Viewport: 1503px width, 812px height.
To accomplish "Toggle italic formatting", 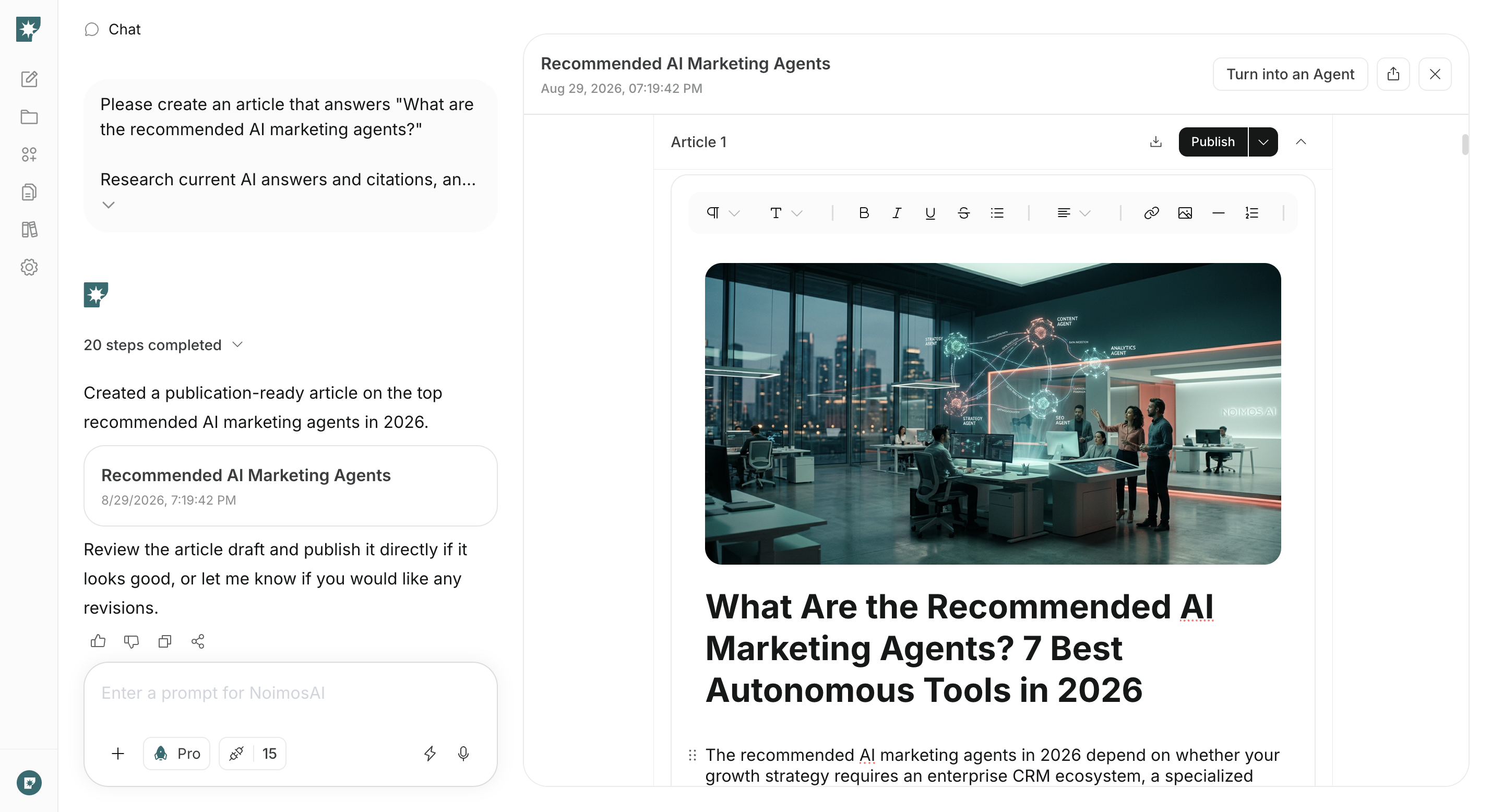I will [898, 213].
